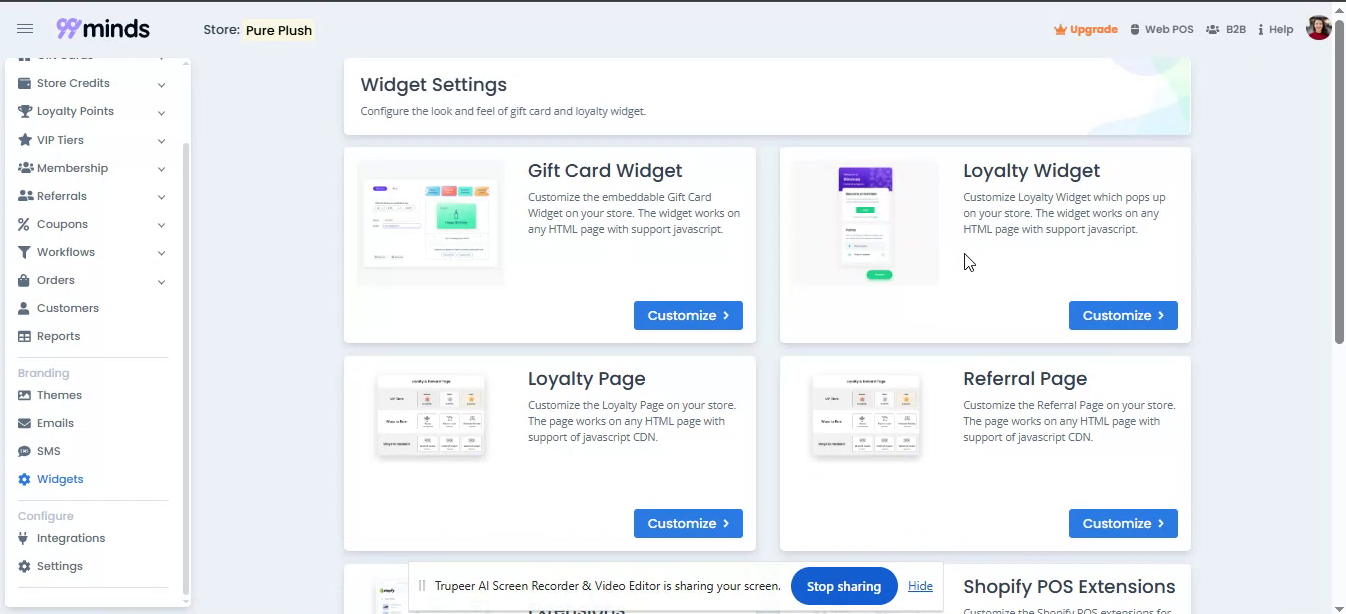Open the hamburger menu icon
1346x614 pixels.
click(25, 29)
